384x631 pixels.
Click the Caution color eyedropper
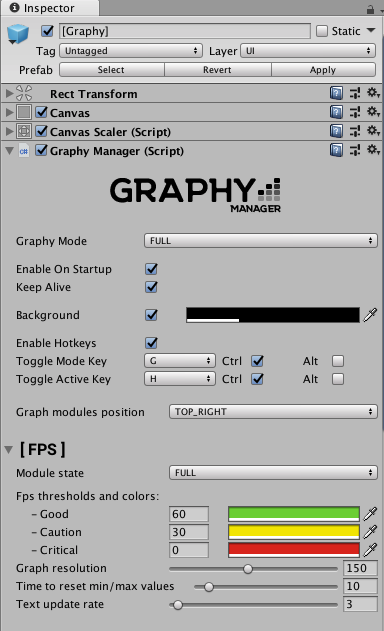370,532
